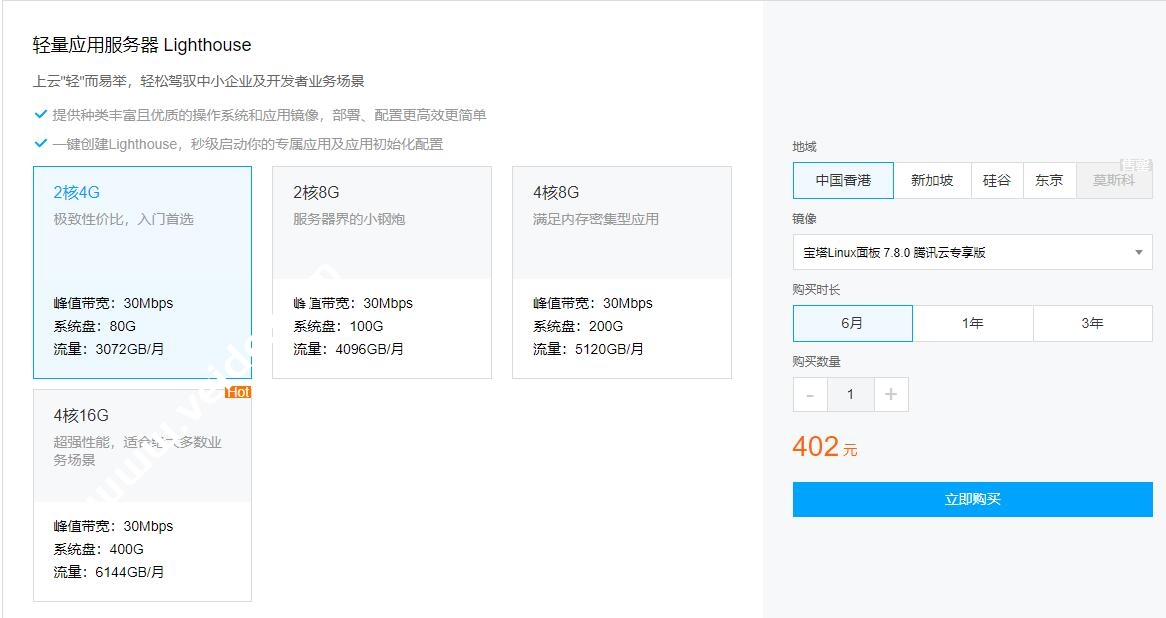Select the 4核8G server plan card
Image resolution: width=1166 pixels, height=618 pixels.
coord(621,272)
